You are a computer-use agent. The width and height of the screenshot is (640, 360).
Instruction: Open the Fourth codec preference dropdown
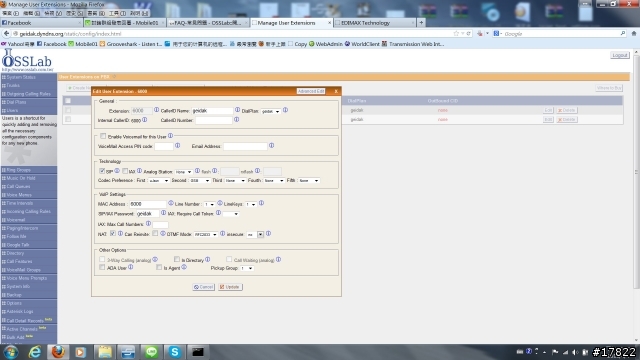(273, 180)
